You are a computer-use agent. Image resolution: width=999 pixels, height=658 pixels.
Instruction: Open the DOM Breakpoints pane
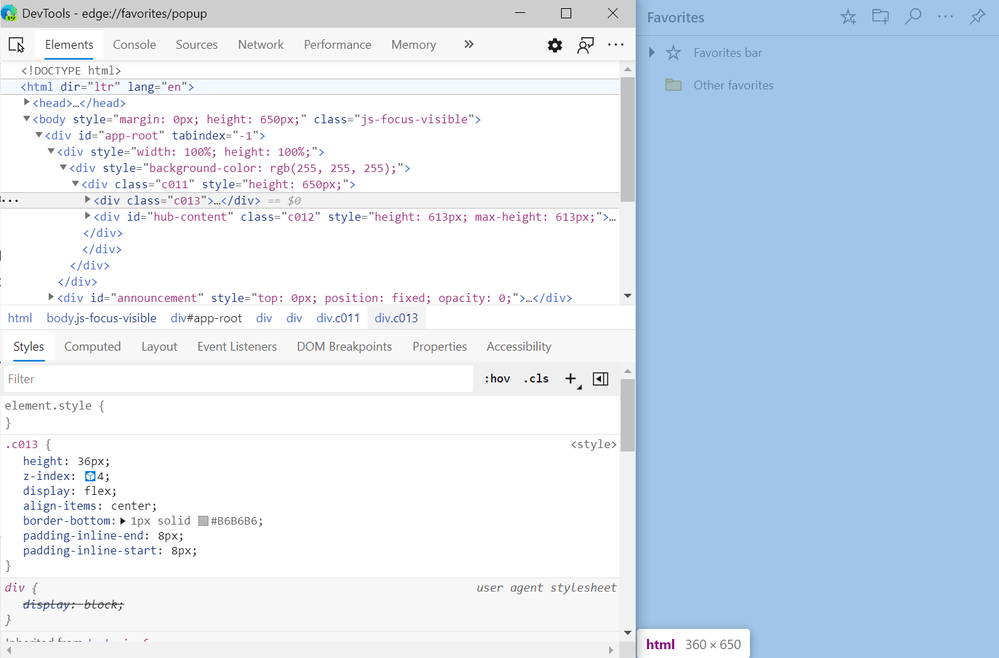tap(344, 347)
